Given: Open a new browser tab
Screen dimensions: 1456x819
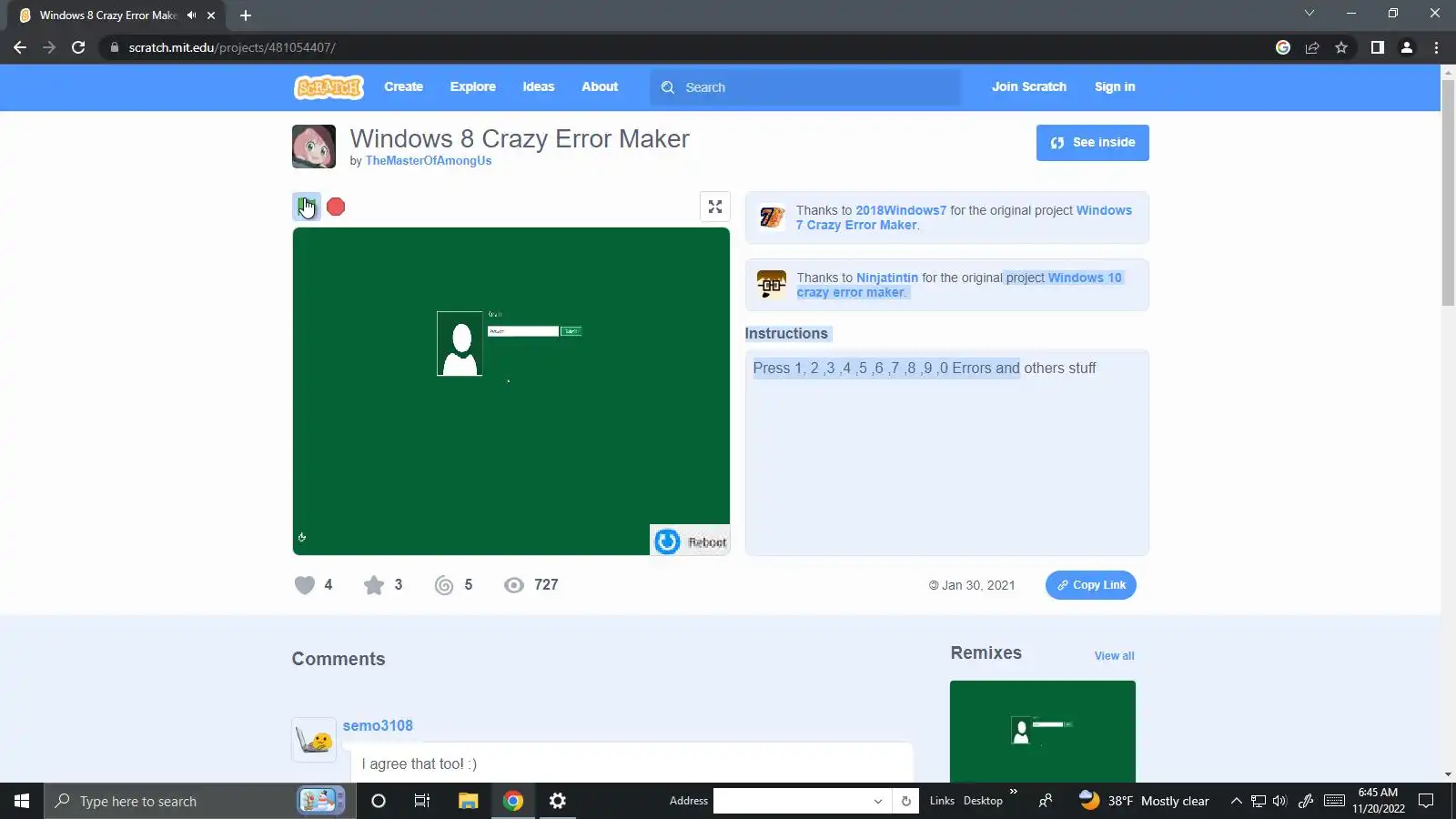Looking at the screenshot, I should (246, 15).
